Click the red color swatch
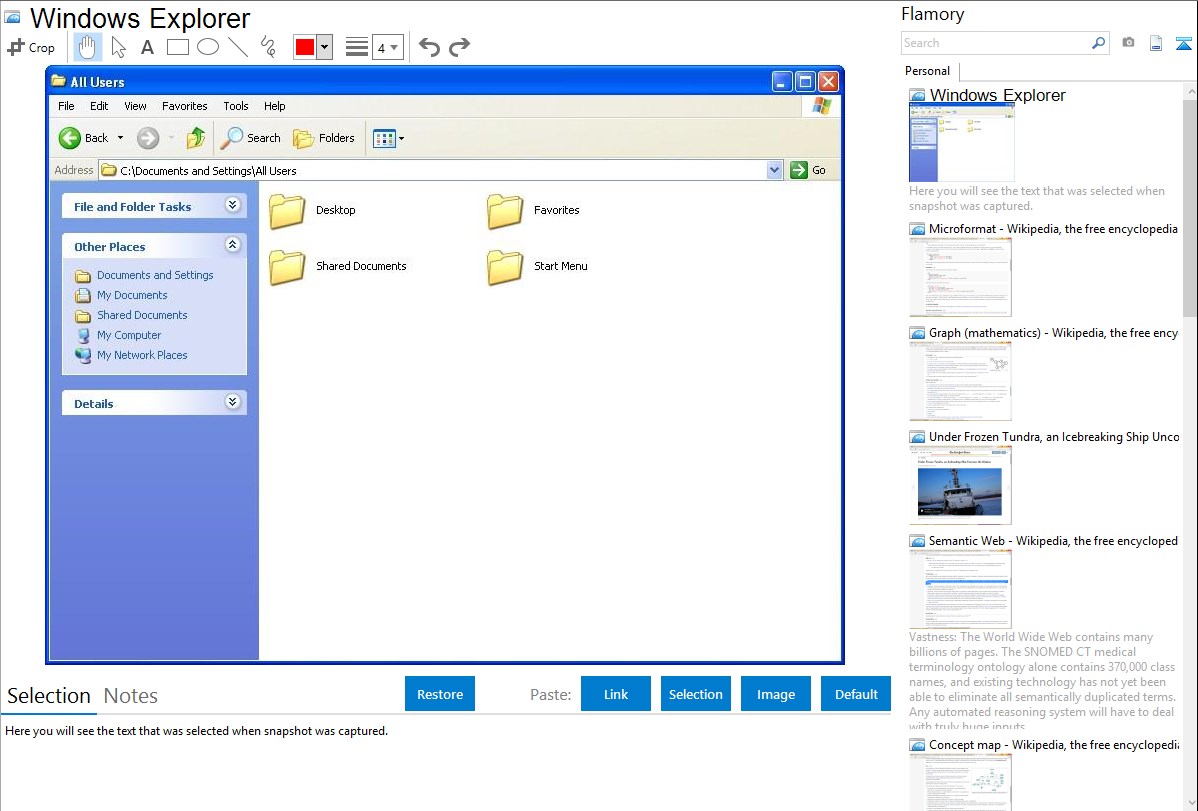Screen dimensions: 1198x811 pyautogui.click(x=305, y=47)
